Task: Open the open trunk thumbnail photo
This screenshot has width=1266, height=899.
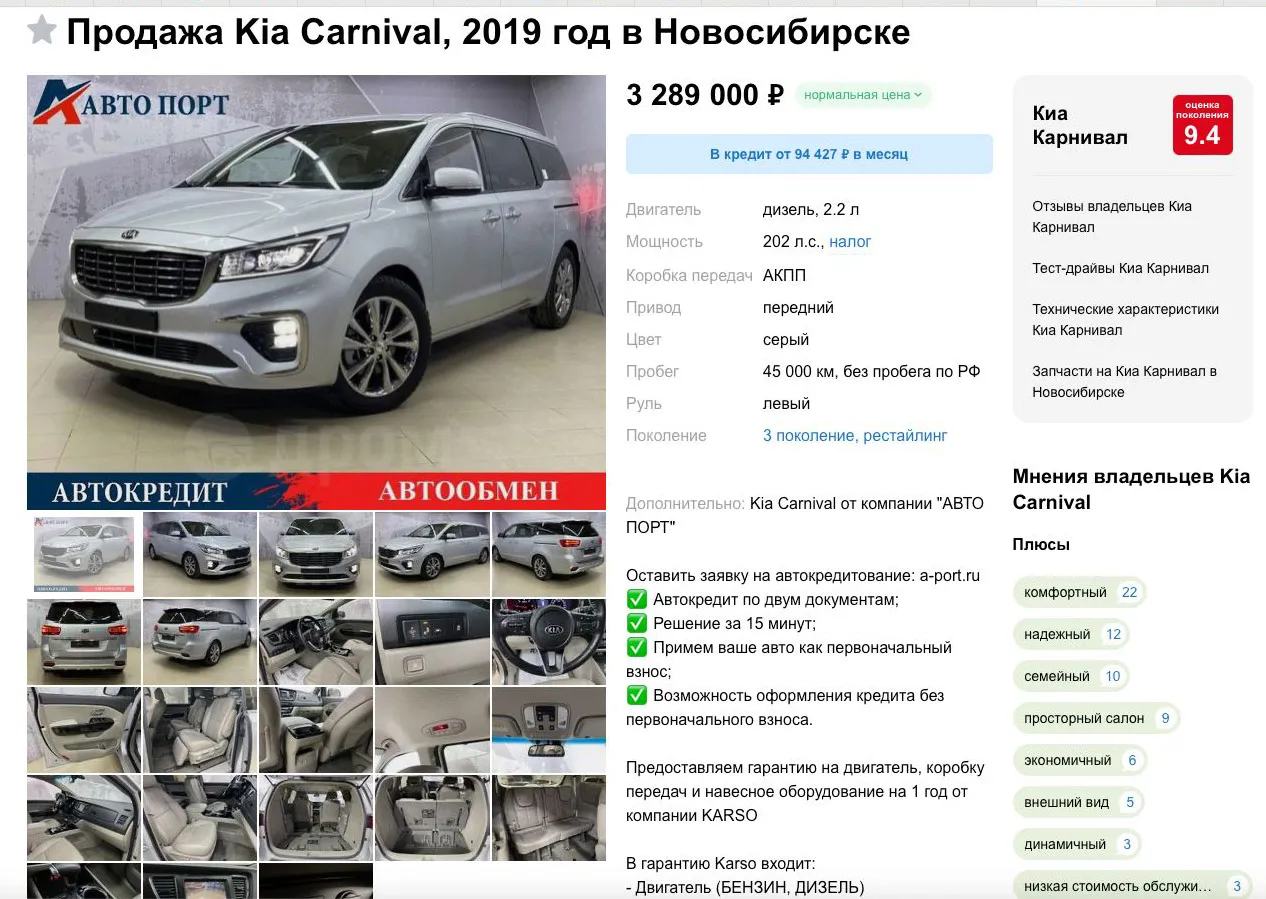Action: pyautogui.click(x=316, y=818)
